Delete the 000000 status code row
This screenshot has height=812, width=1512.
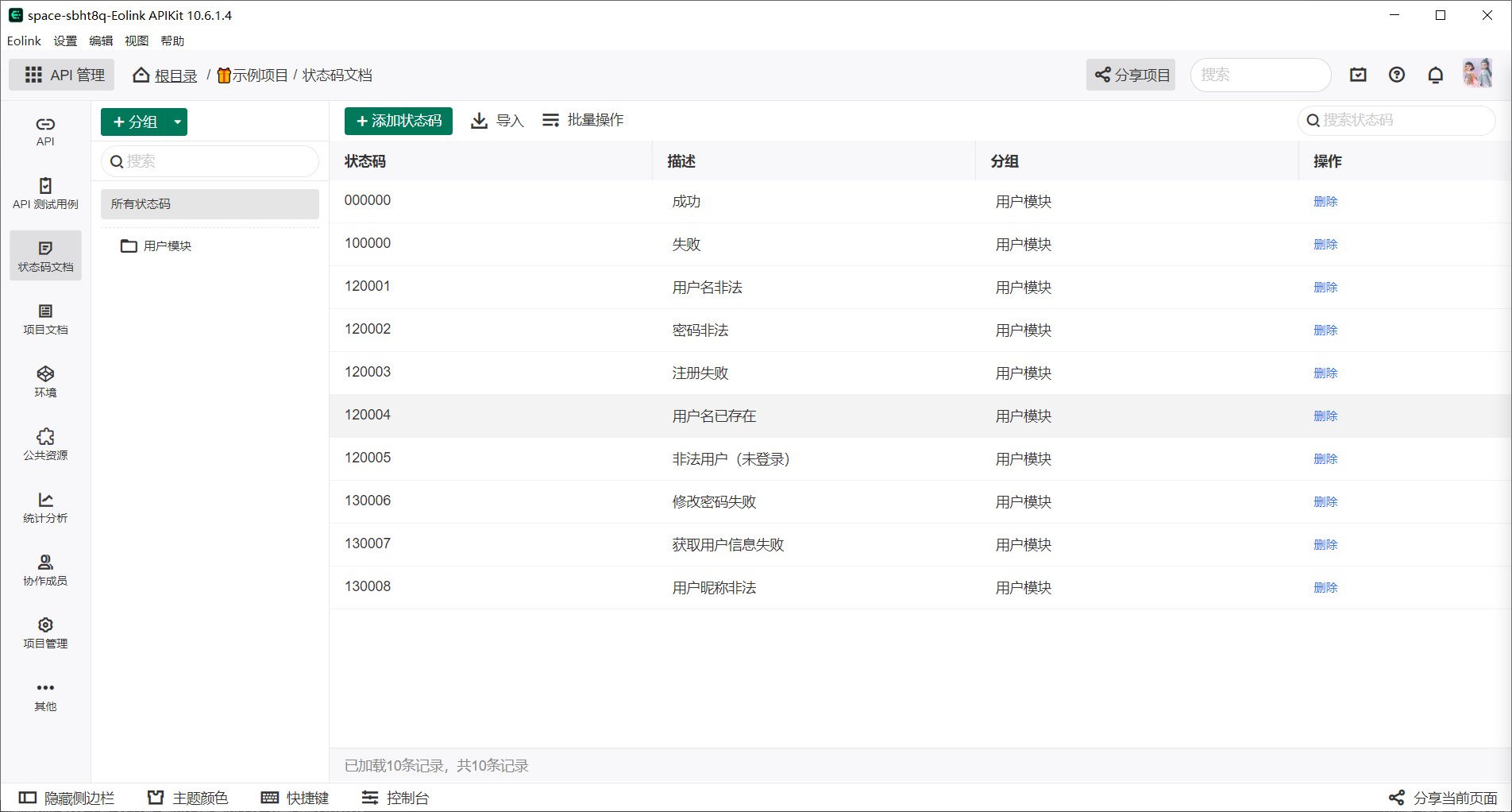tap(1325, 202)
